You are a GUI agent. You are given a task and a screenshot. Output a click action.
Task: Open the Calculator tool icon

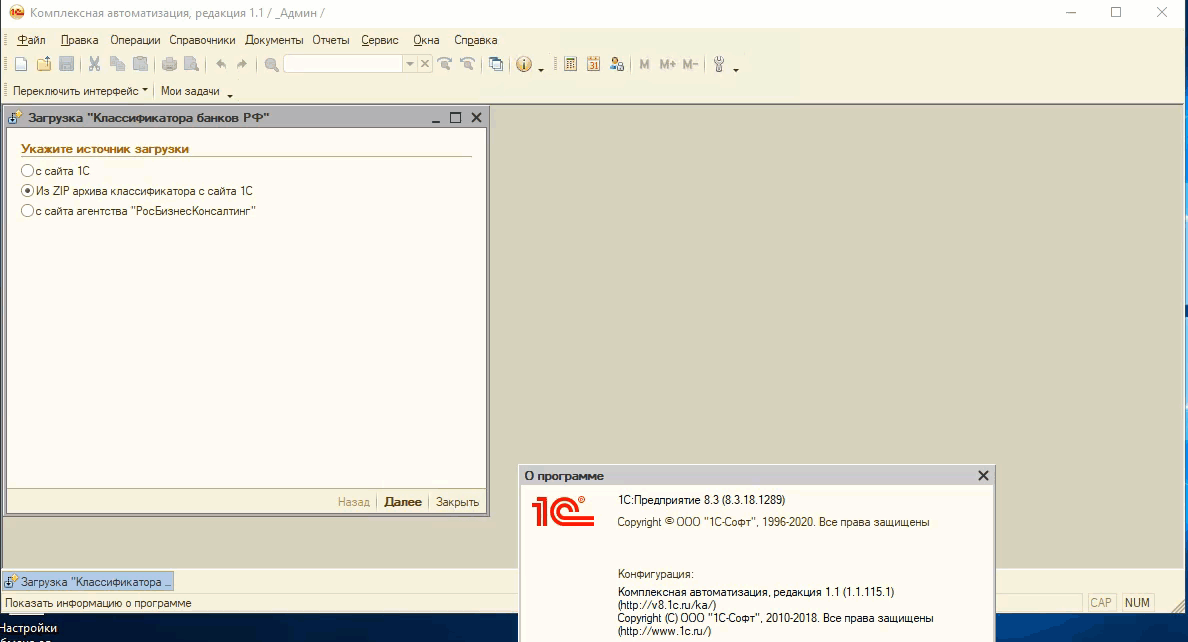pyautogui.click(x=571, y=64)
